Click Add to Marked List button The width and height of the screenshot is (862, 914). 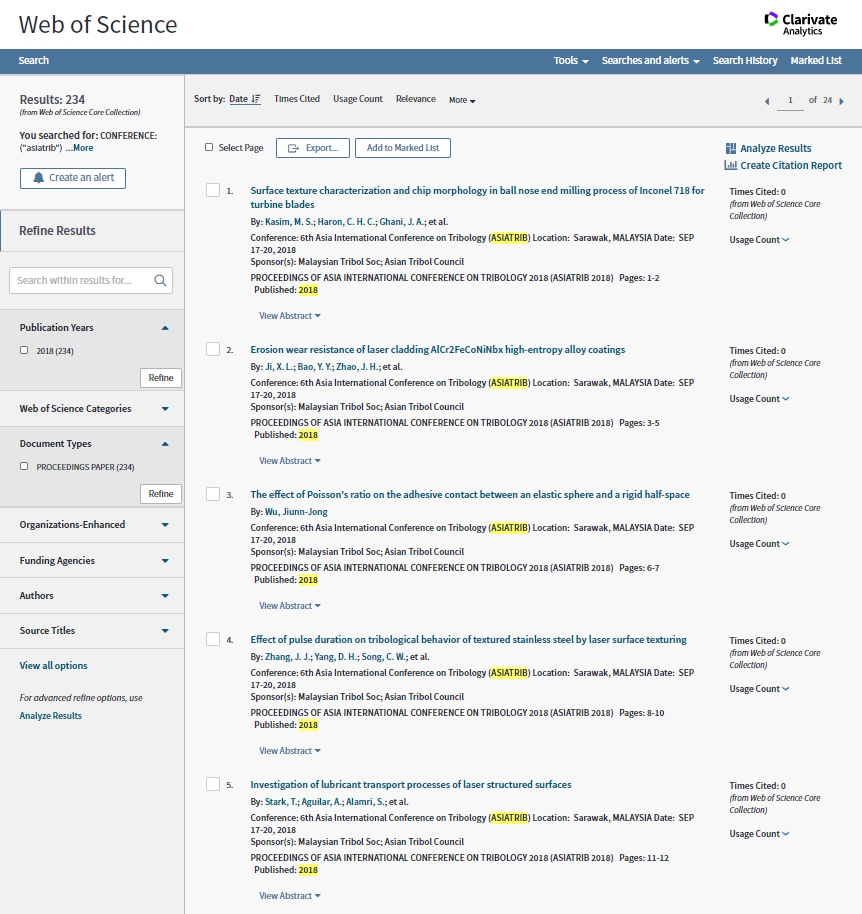(403, 148)
